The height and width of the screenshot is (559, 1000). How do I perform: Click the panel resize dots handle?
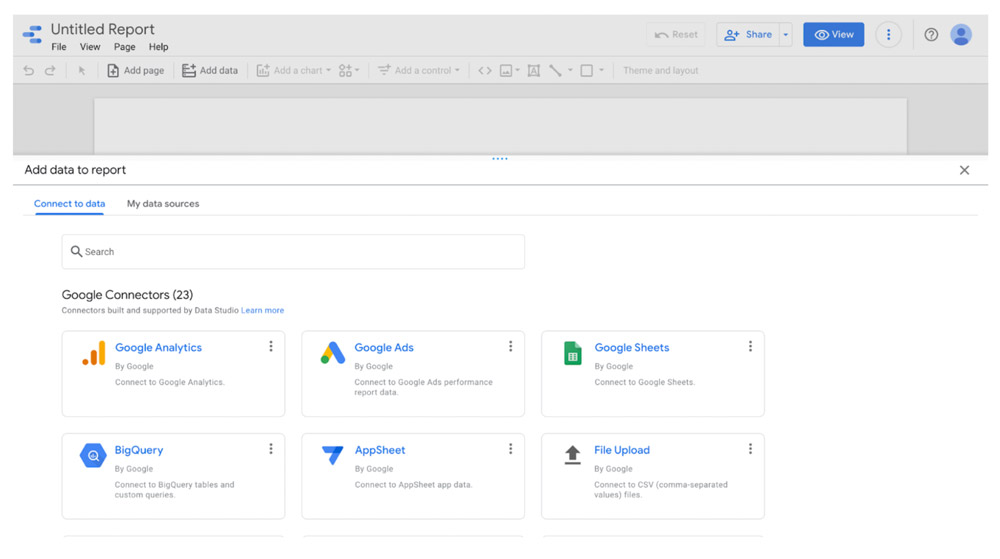(500, 159)
